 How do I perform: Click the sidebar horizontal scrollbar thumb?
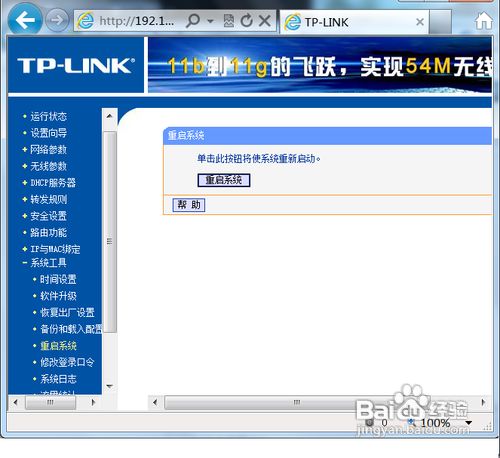[50, 402]
